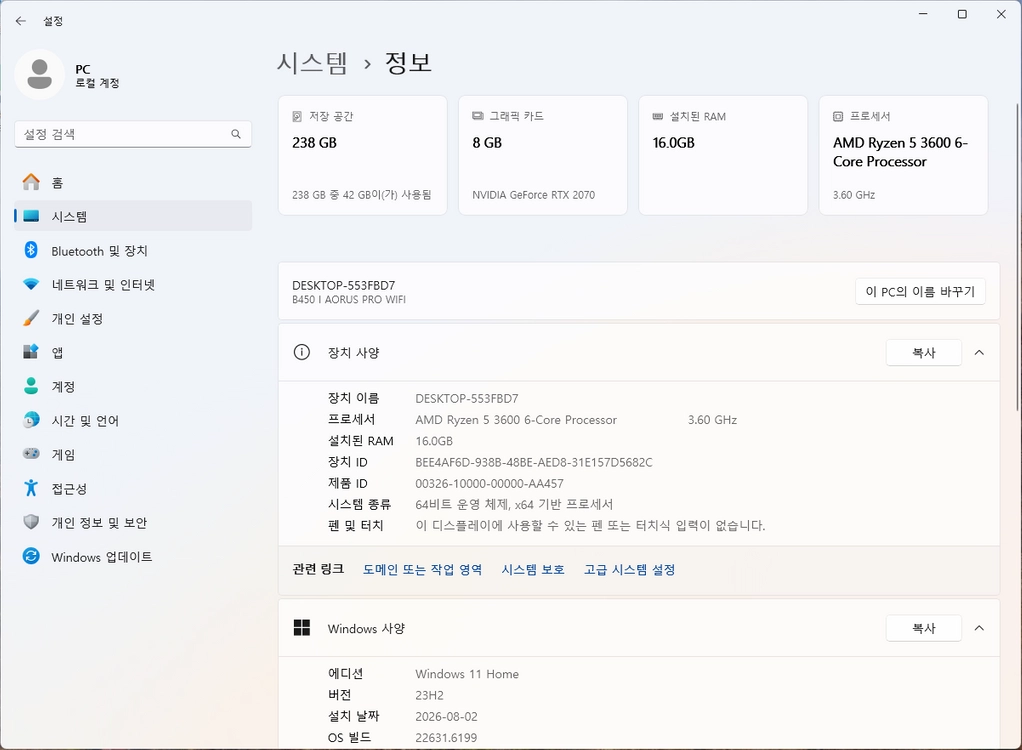Click the vertical scrollbar on right edge
This screenshot has width=1022, height=750.
coord(1017,257)
